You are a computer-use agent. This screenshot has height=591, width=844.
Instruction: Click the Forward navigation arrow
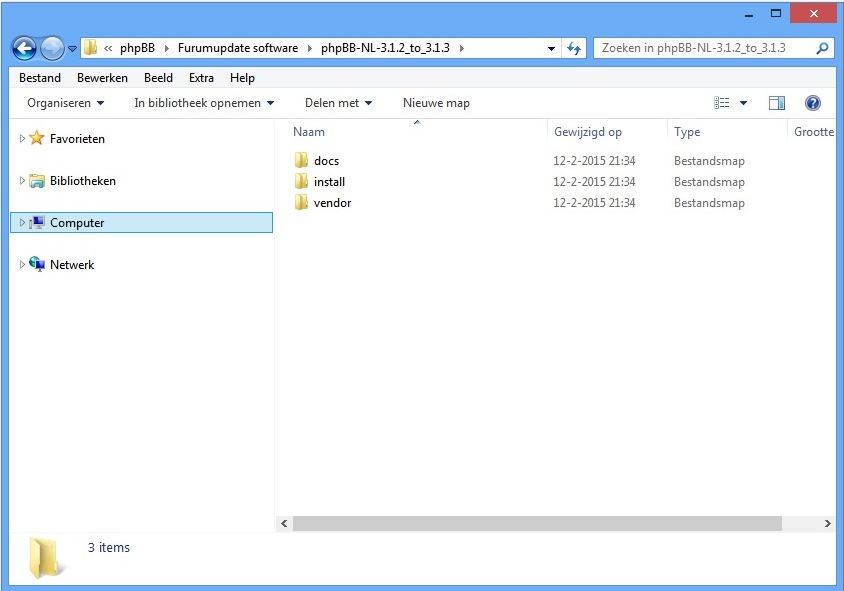click(x=52, y=48)
